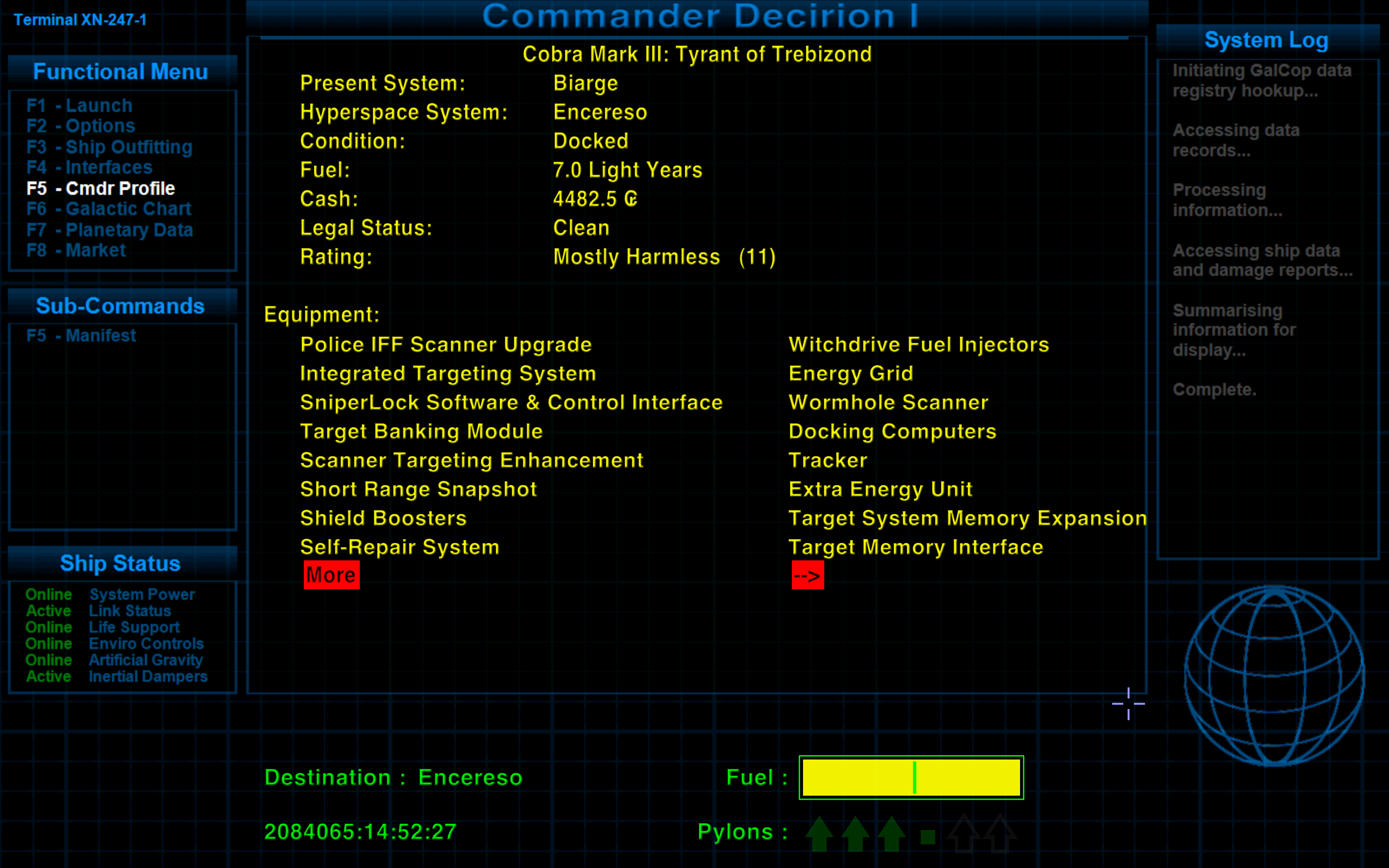This screenshot has width=1389, height=868.
Task: Click Link Status Active indicator
Action: coord(49,611)
